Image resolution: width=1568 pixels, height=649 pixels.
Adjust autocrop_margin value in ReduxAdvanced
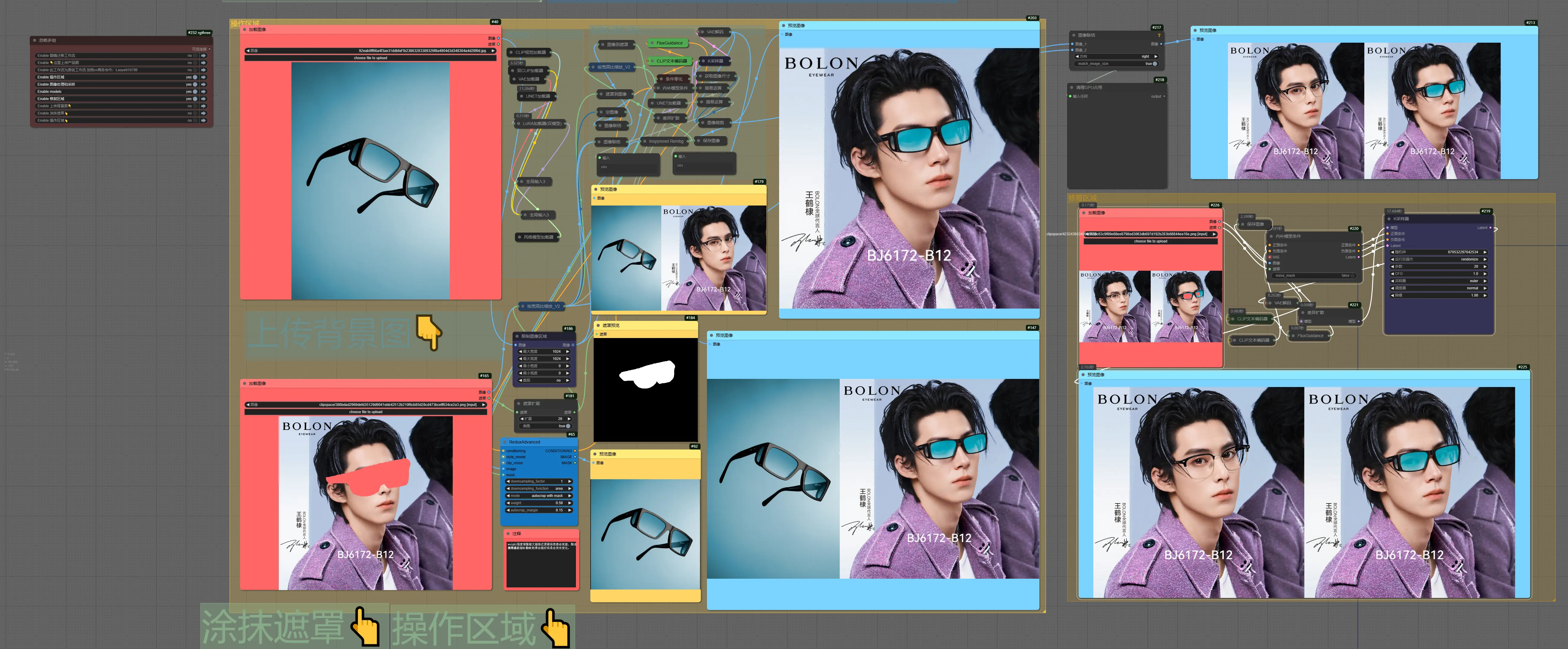(539, 511)
